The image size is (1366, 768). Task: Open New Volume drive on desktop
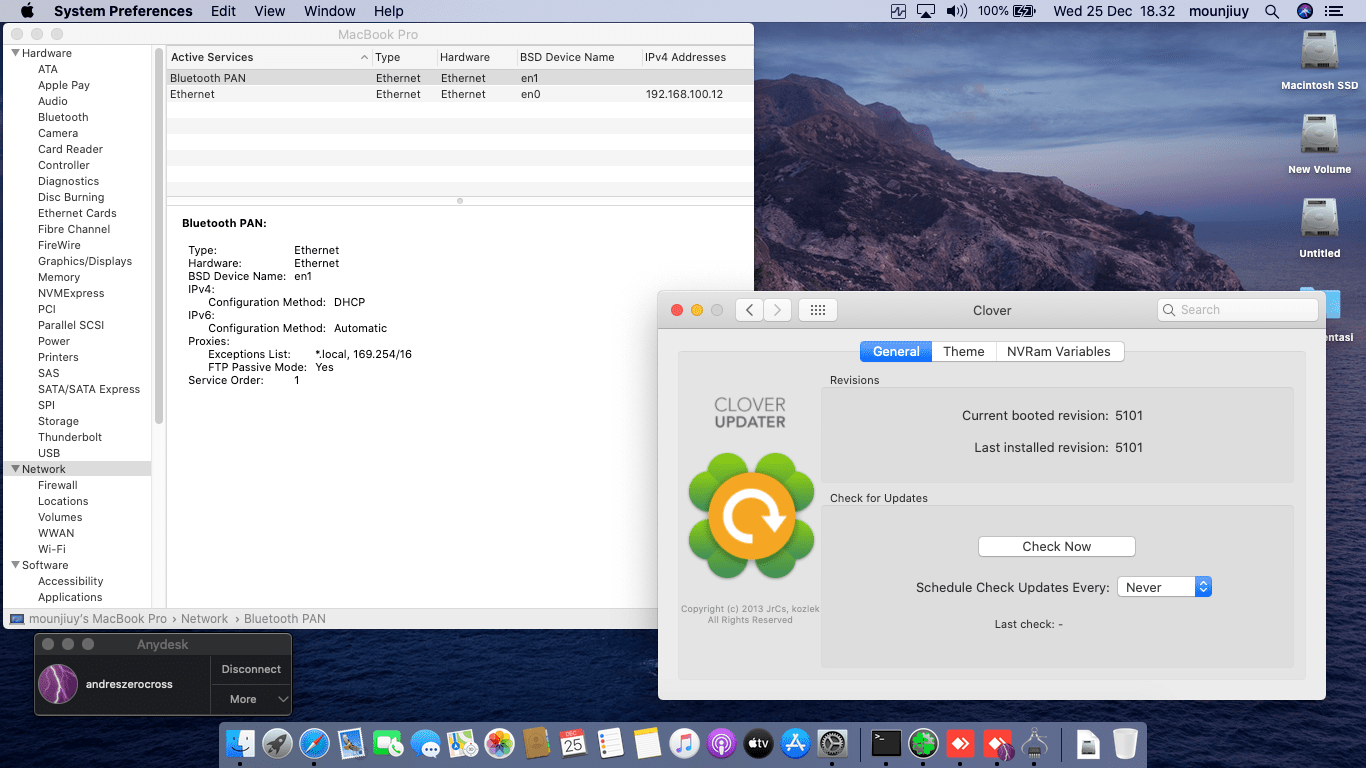pyautogui.click(x=1320, y=144)
